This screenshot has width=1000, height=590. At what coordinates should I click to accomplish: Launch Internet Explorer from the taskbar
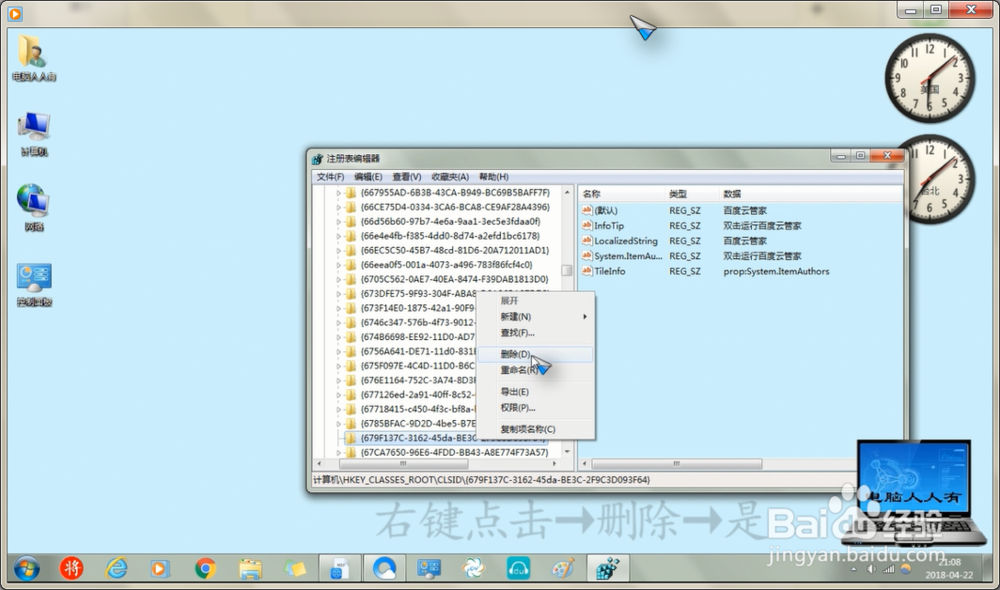click(x=117, y=568)
